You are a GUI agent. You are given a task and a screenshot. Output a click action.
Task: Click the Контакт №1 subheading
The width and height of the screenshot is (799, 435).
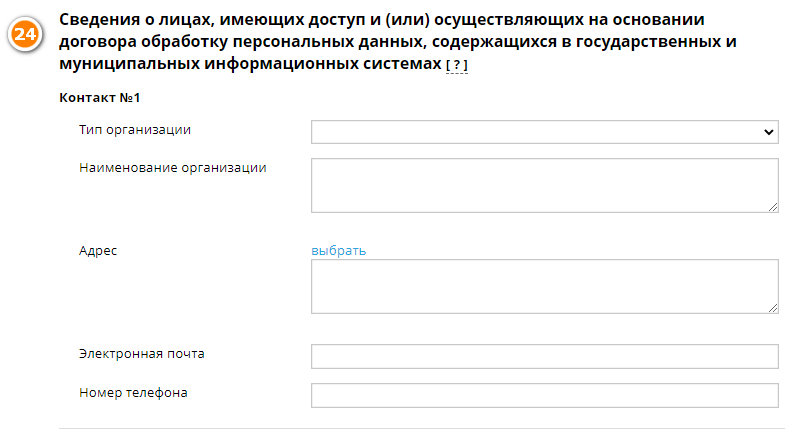pos(100,97)
